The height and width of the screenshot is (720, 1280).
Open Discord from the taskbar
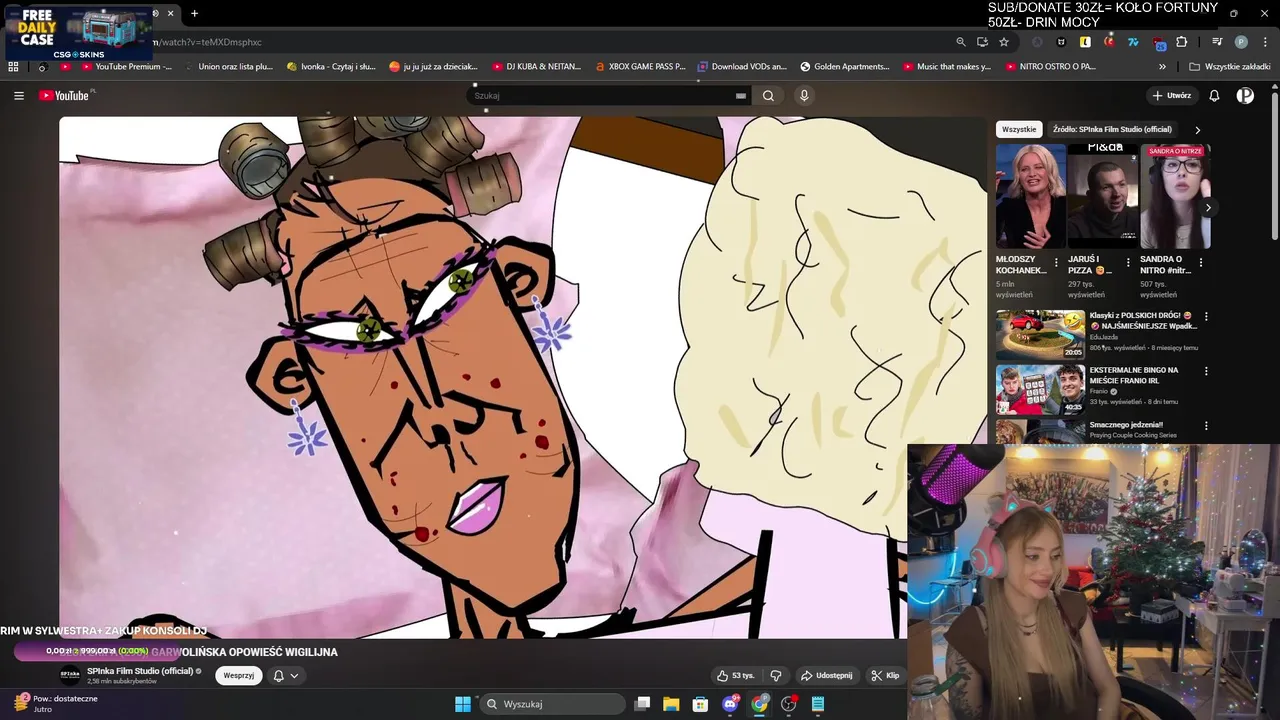point(730,704)
